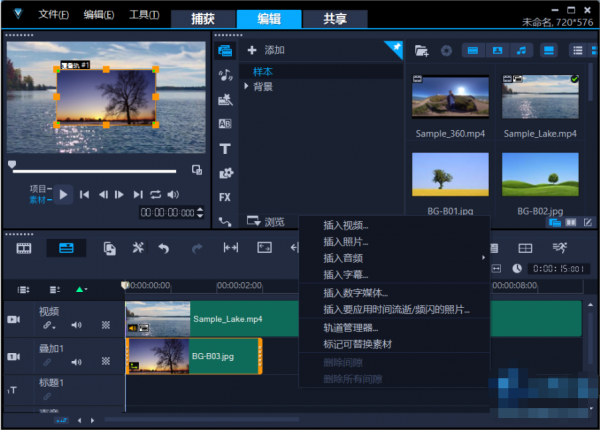Screen dimensions: 600x430
Task: Click the split screen template icon
Action: (525, 249)
